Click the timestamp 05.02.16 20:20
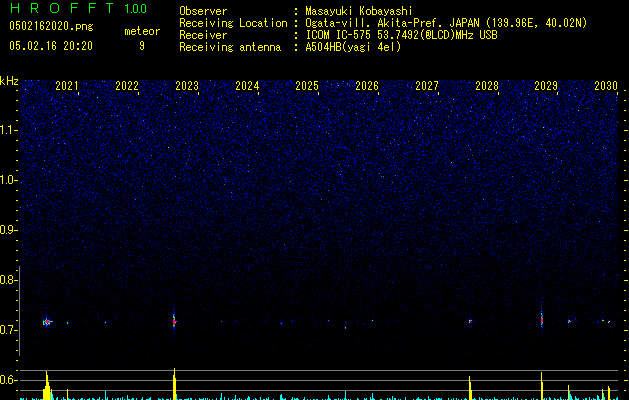The height and width of the screenshot is (400, 629). [x=51, y=46]
